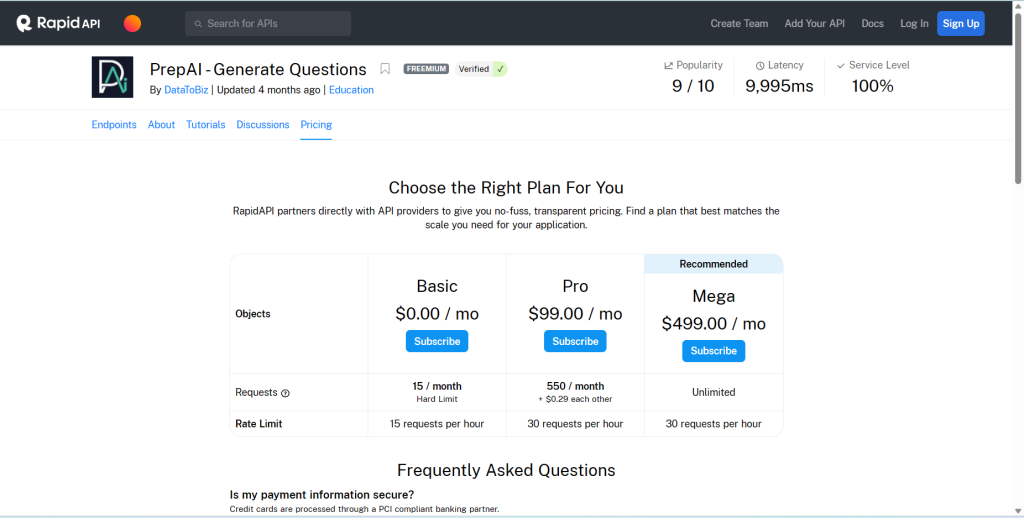The height and width of the screenshot is (518, 1024).
Task: Click the Requests info help icon
Action: coord(285,393)
